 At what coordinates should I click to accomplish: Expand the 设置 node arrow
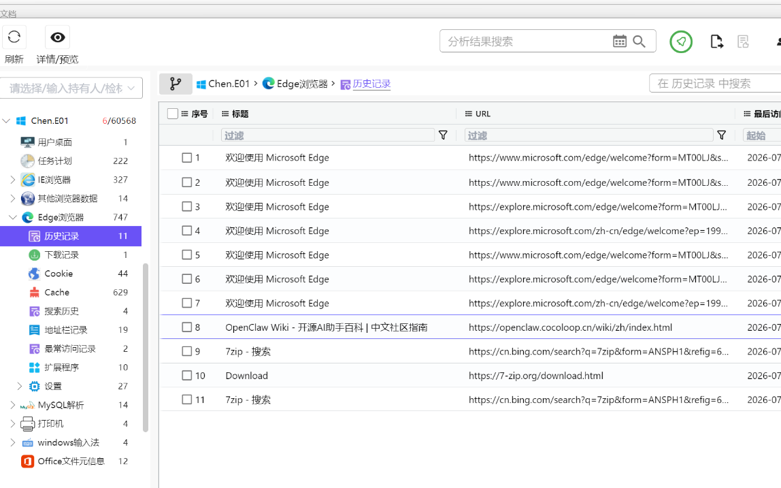click(x=19, y=386)
